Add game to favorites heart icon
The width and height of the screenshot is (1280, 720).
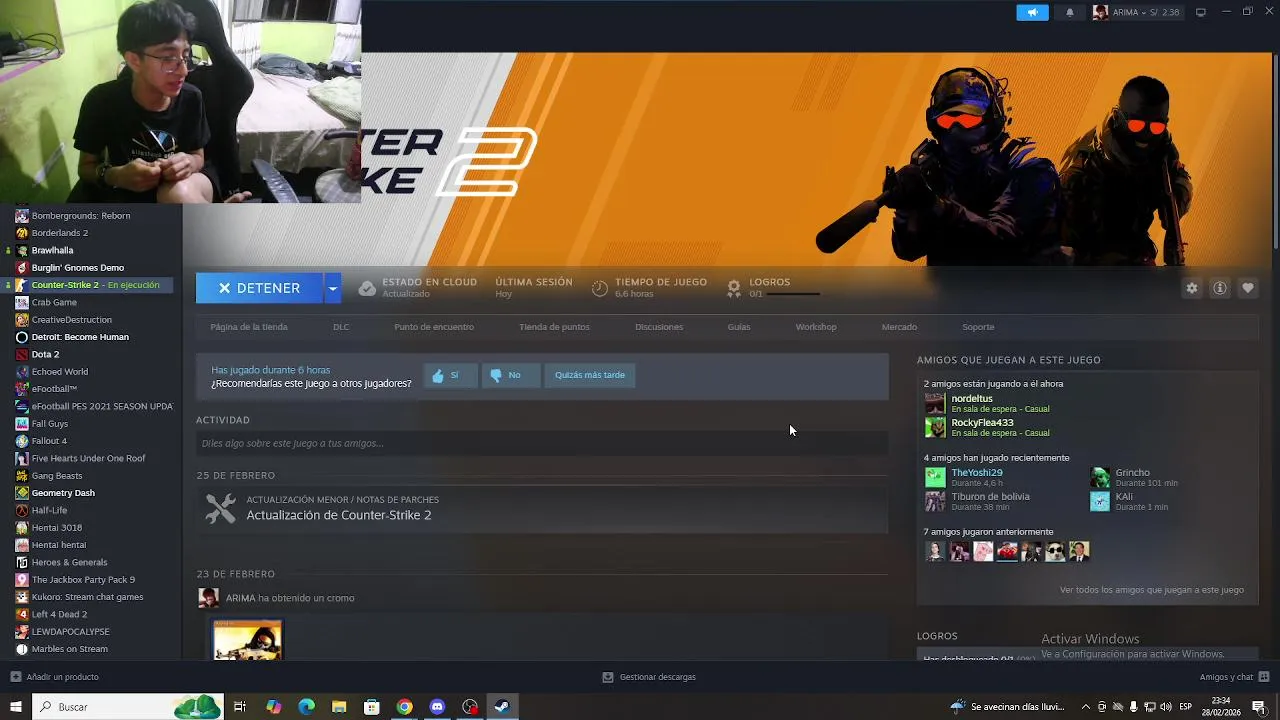pyautogui.click(x=1248, y=288)
